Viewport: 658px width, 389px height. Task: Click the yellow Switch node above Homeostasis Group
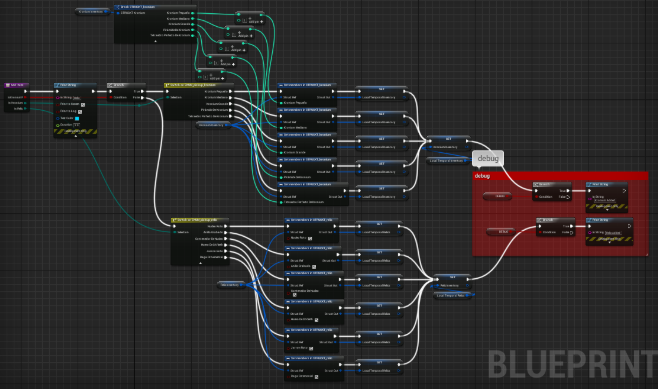coord(196,85)
